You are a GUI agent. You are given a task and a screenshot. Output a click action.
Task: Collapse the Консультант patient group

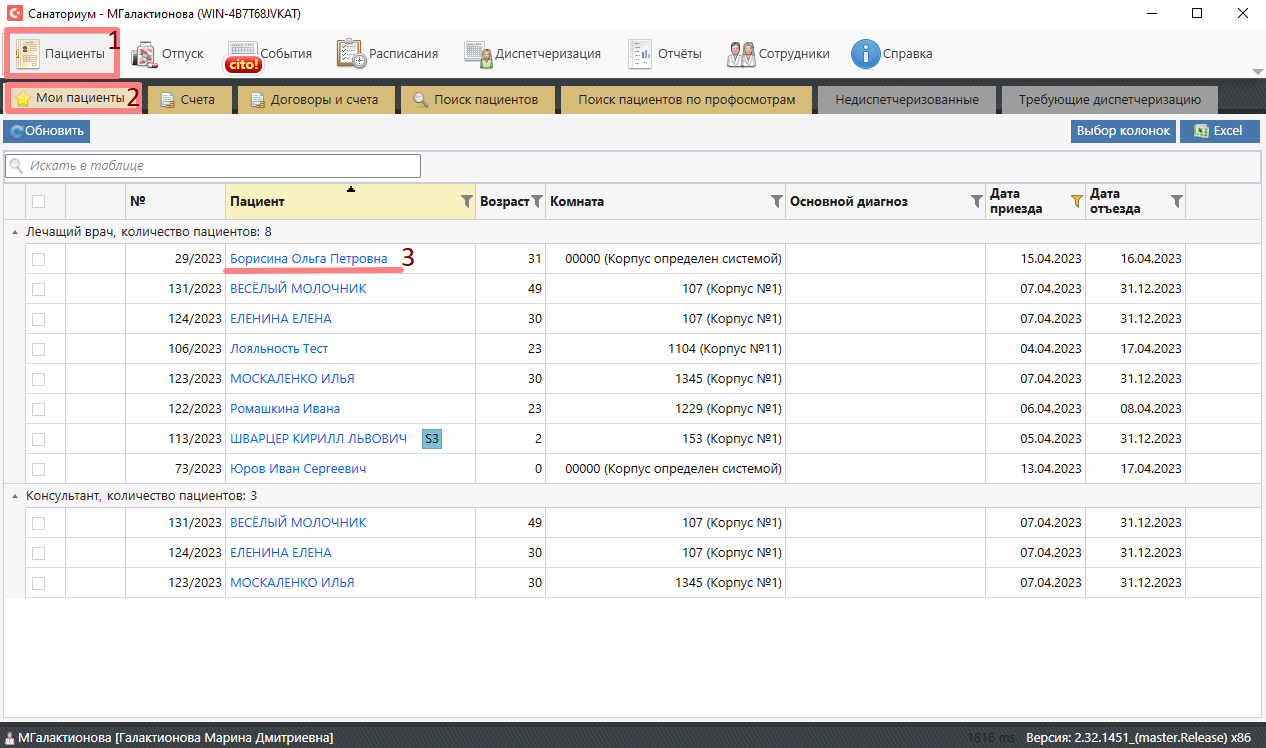tap(14, 496)
